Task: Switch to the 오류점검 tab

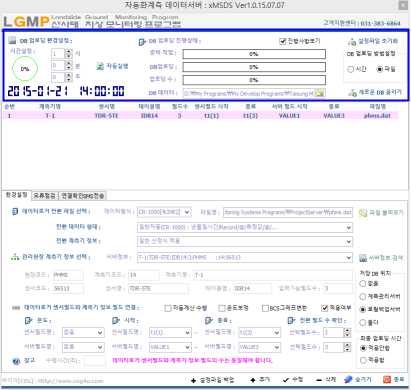Action: click(44, 196)
